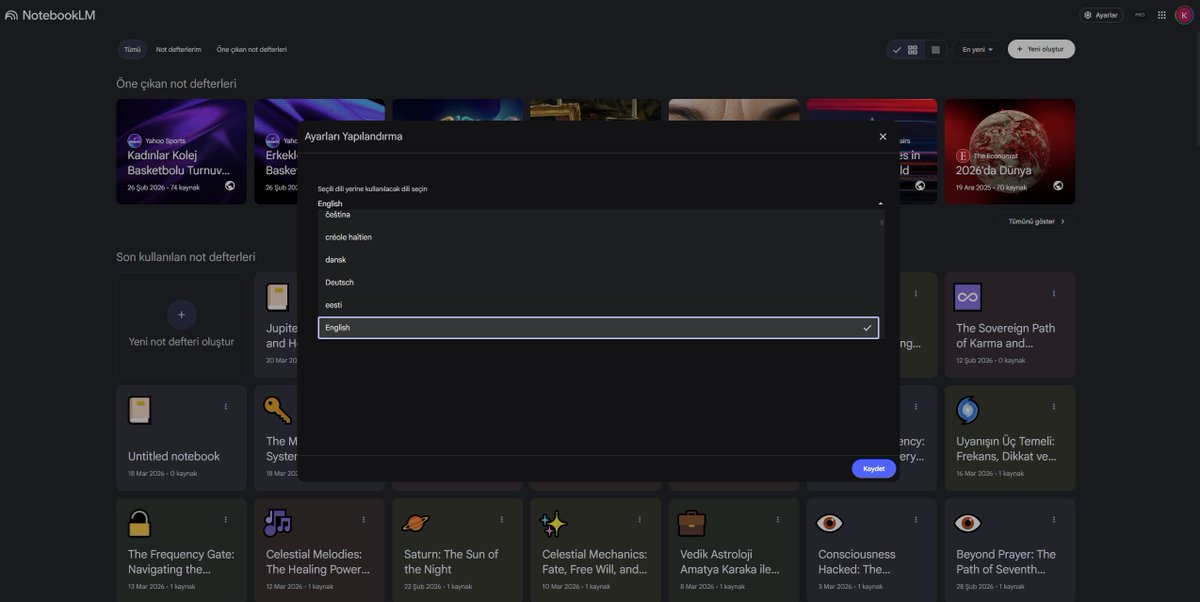Switch to the Tümü tab
The image size is (1200, 602).
coord(132,49)
